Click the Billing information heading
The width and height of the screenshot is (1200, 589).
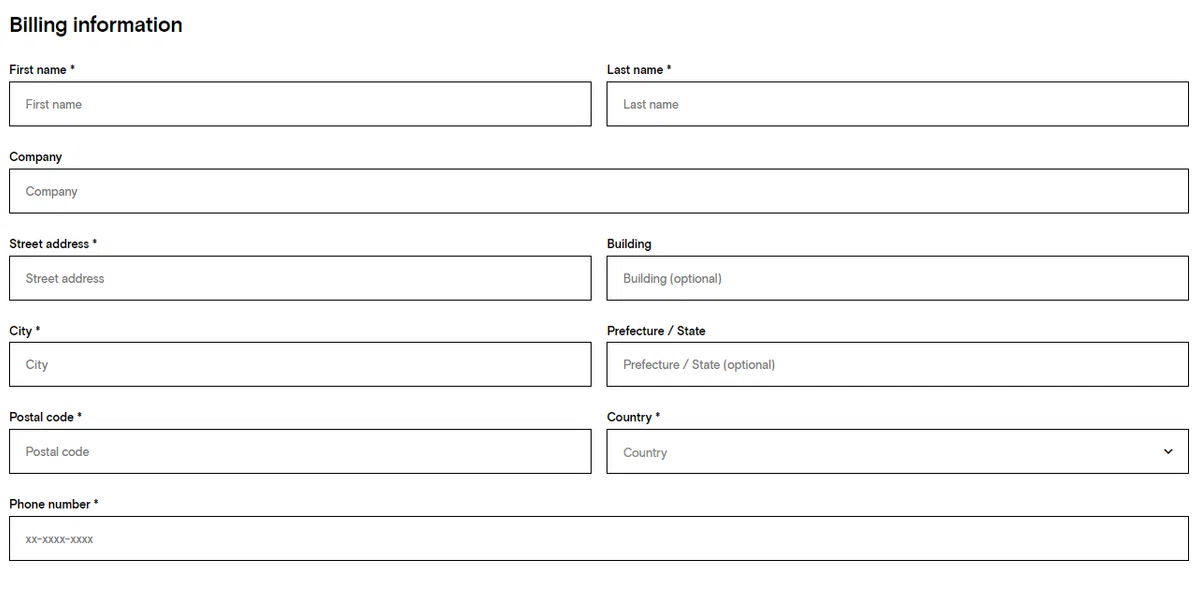(x=96, y=25)
